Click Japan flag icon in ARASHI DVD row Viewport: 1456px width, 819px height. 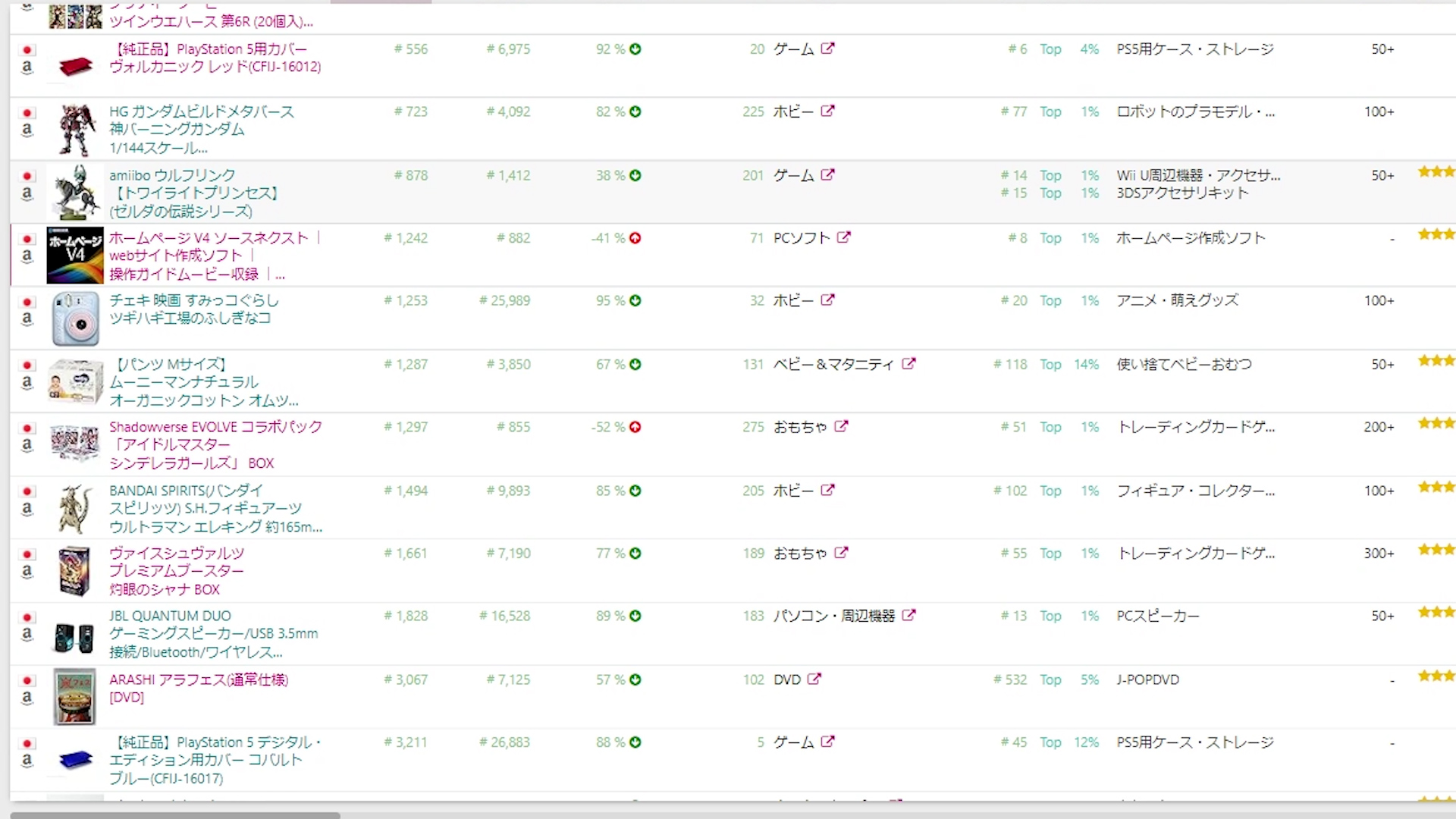coord(27,680)
